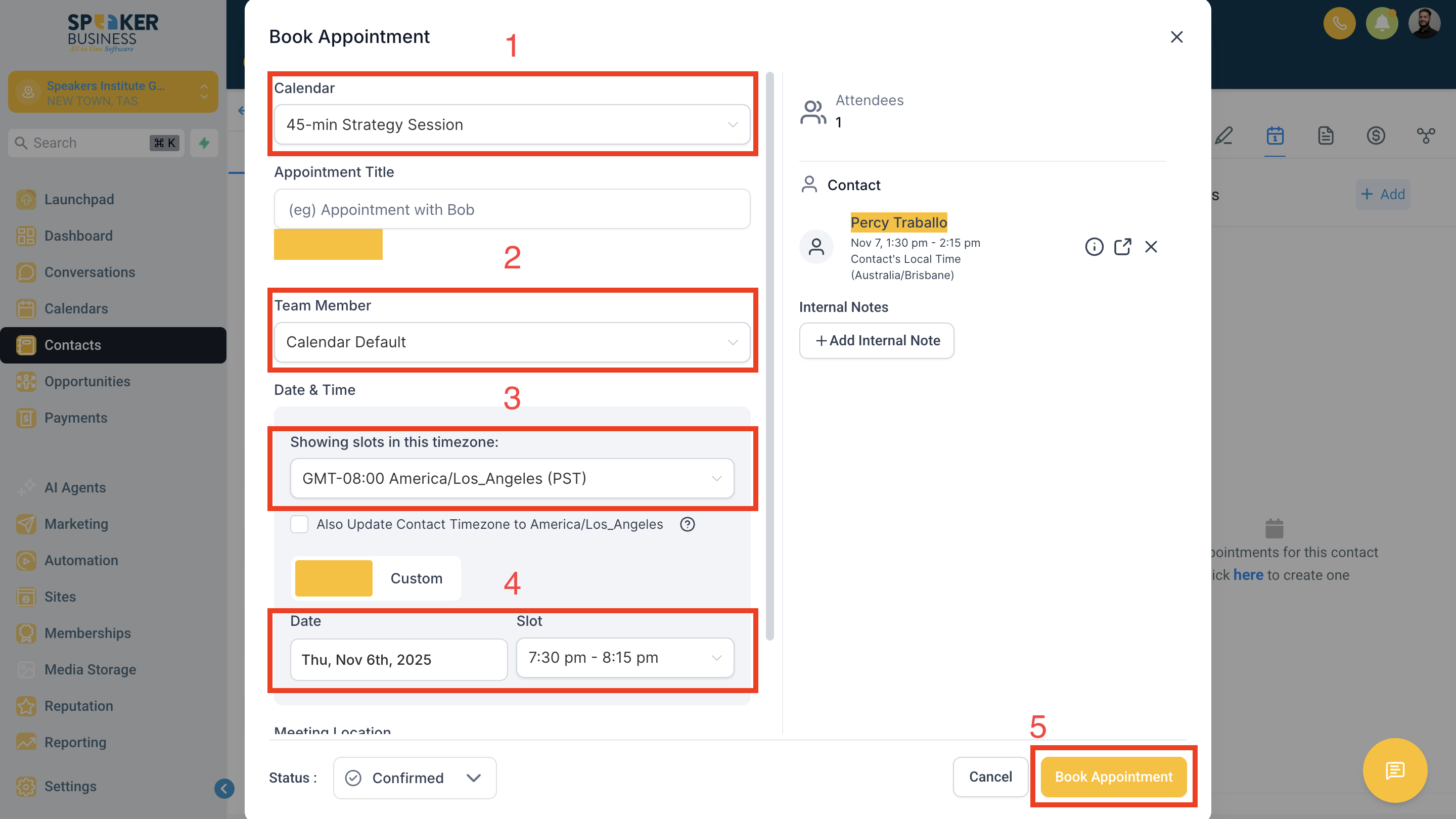Image resolution: width=1456 pixels, height=819 pixels.
Task: Enable Also Update Contact Timezone checkbox
Action: [x=299, y=525]
